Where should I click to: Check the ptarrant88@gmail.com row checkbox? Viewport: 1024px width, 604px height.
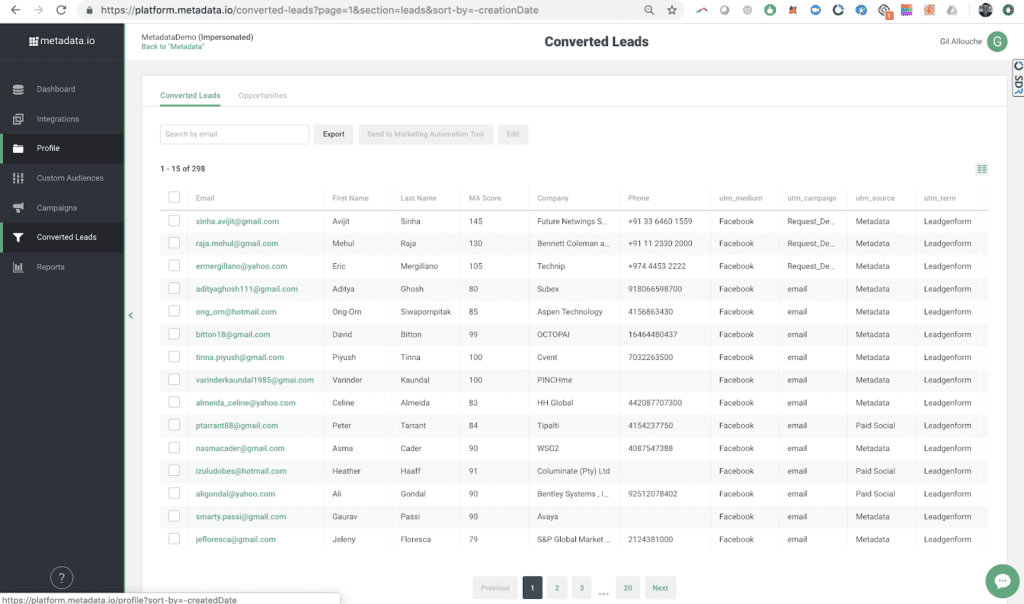(174, 425)
